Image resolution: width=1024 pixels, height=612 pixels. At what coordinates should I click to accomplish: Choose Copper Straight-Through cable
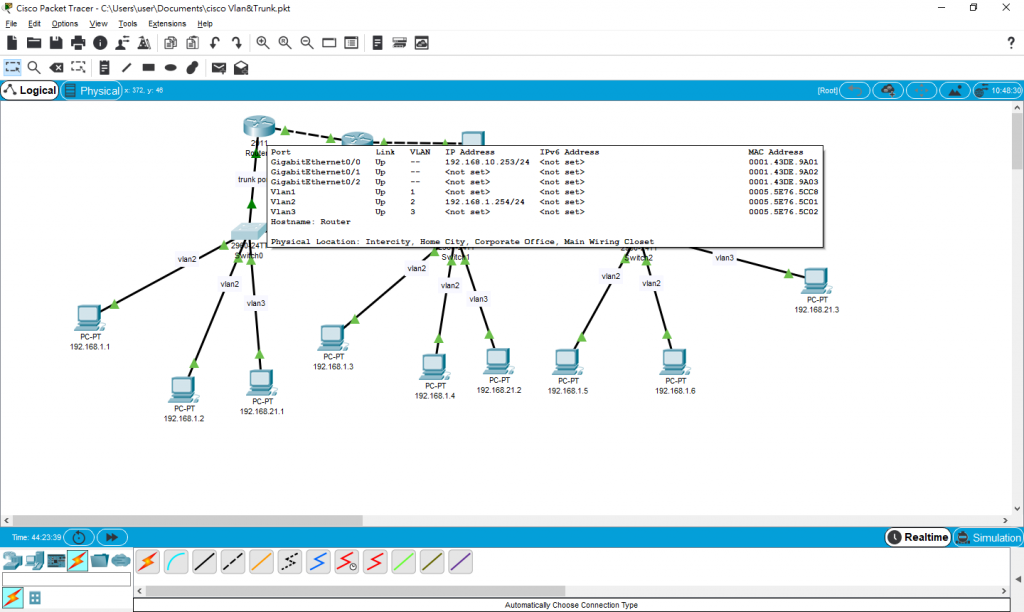point(204,562)
